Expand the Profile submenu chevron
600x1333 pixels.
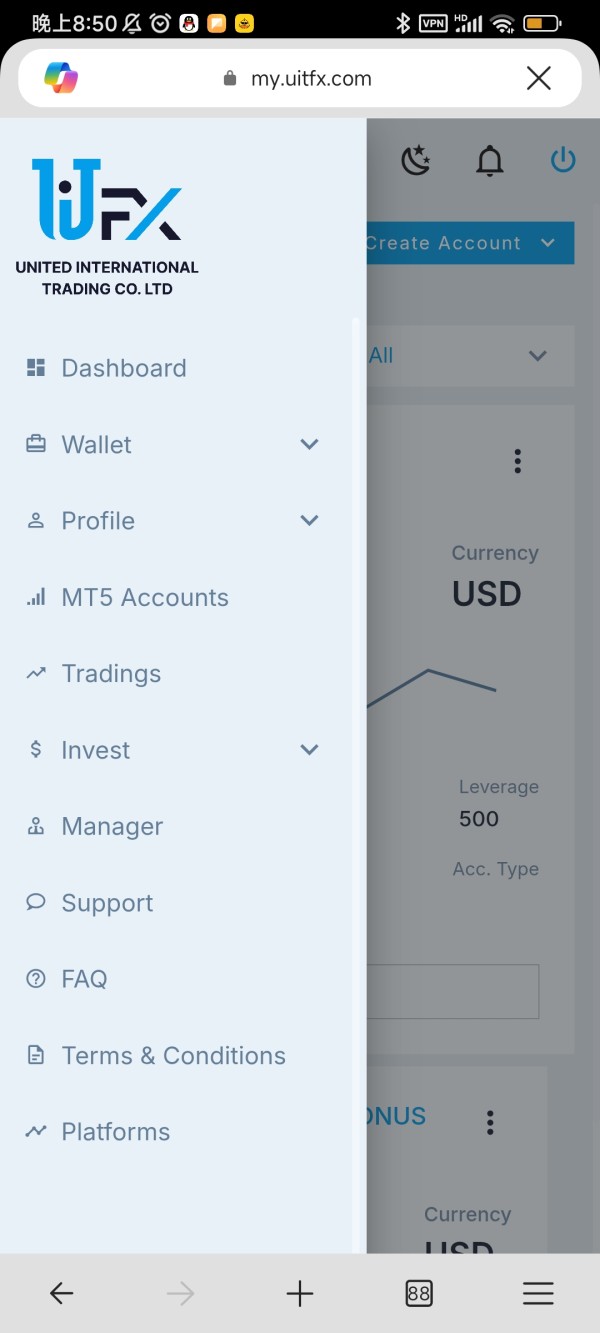point(310,520)
